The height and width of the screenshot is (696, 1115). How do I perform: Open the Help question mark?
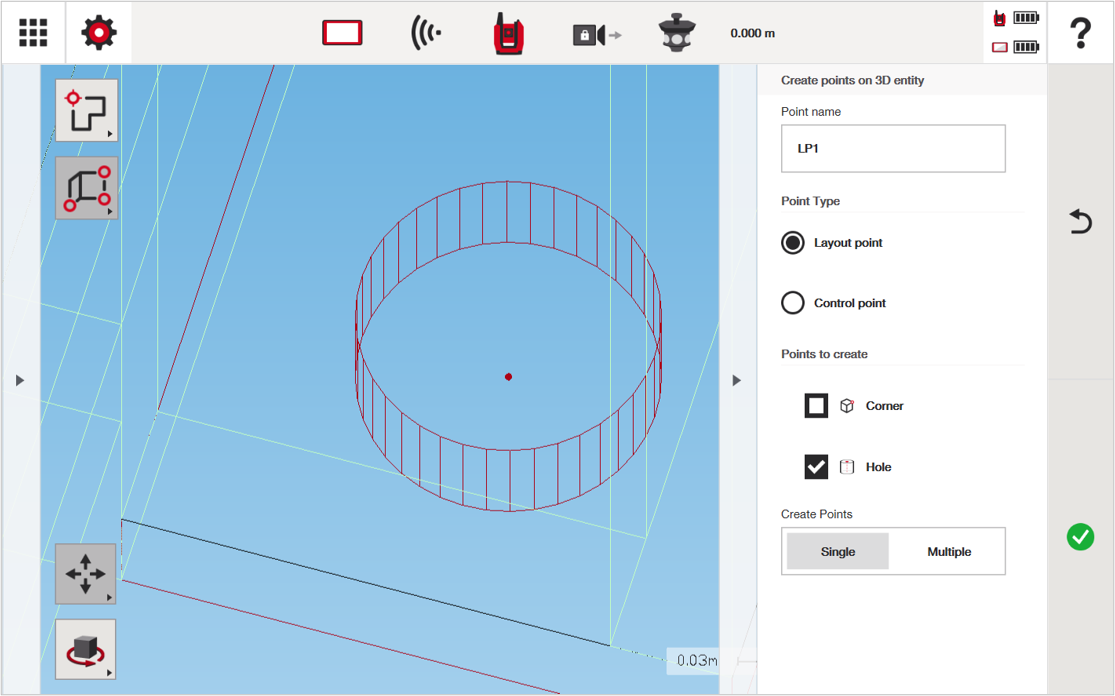1082,31
